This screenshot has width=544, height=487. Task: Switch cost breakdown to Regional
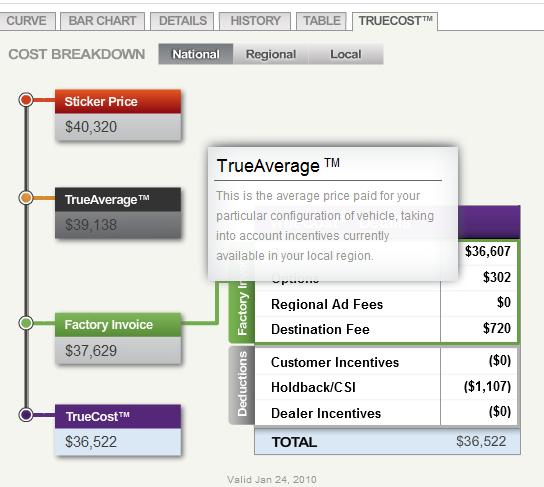271,54
